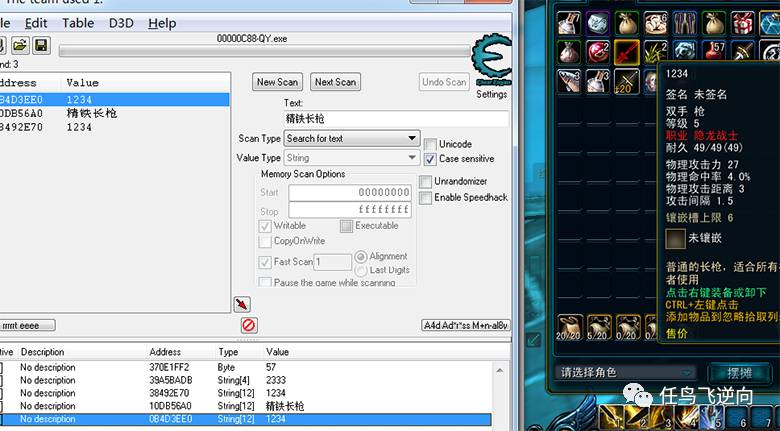Click the address list scrollbar up arrow
Viewport: 780px width, 431px height.
pyautogui.click(x=499, y=370)
